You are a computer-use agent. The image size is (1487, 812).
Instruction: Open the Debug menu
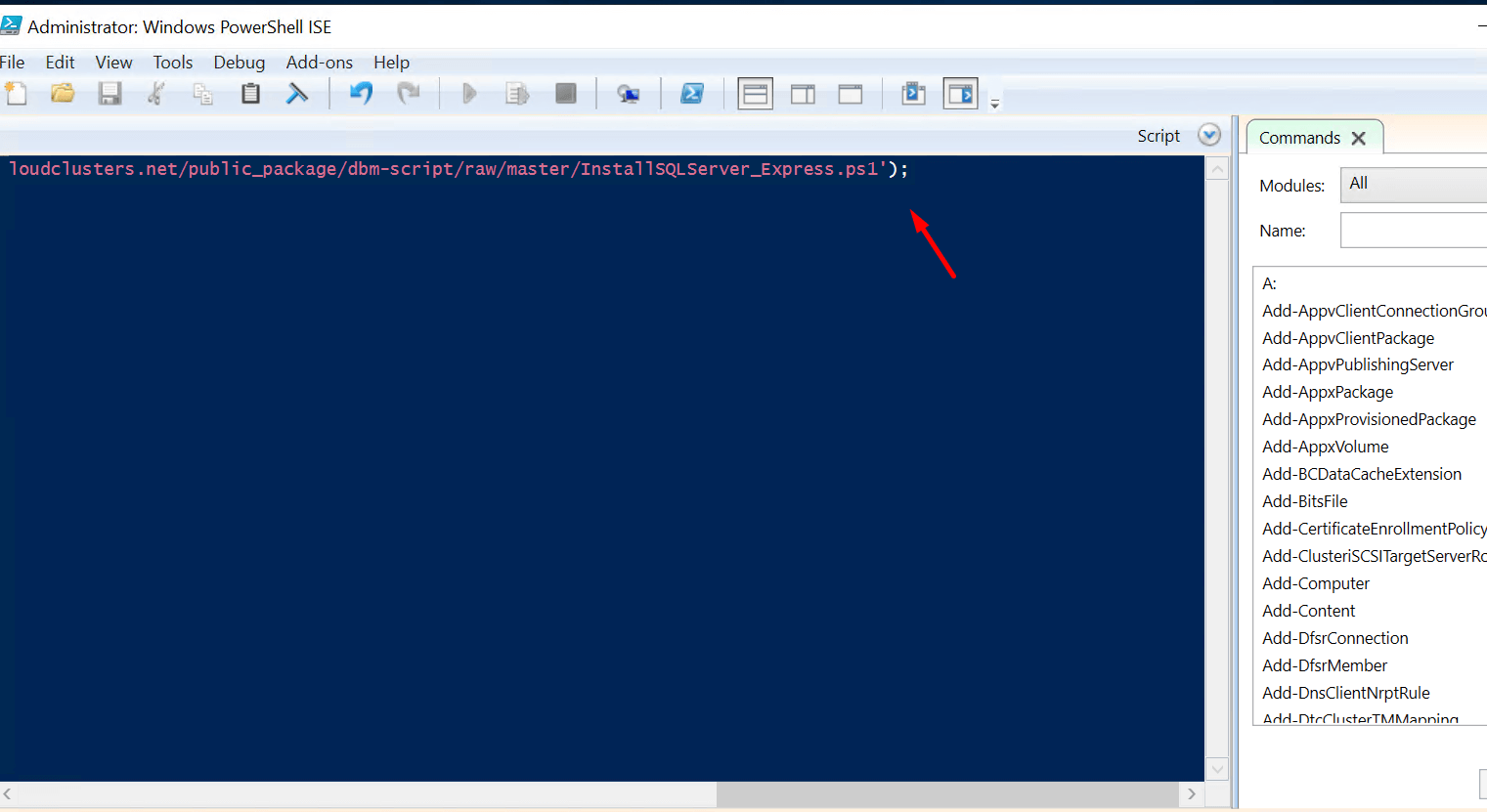(x=239, y=62)
